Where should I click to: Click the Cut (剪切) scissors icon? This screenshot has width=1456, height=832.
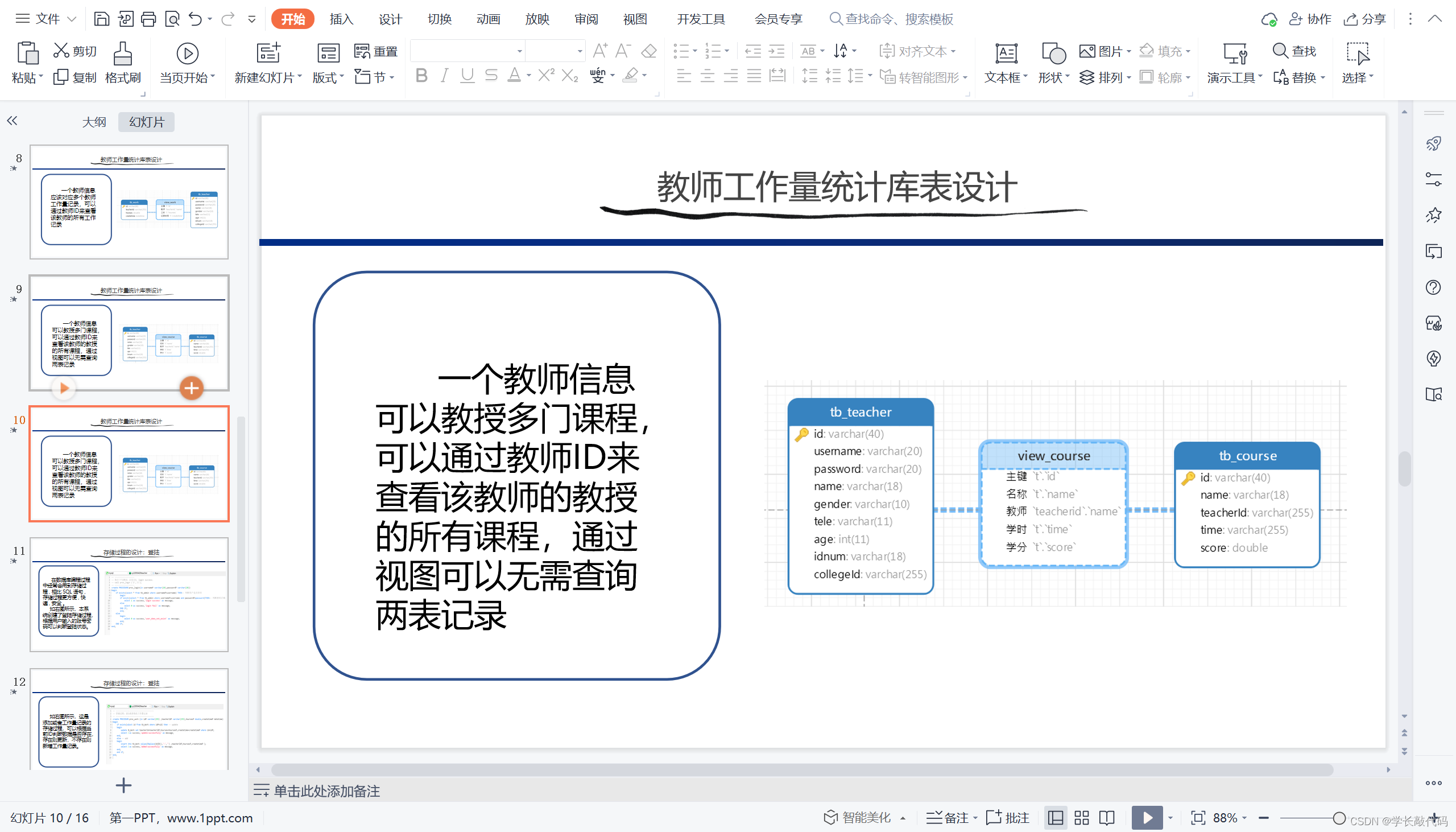tap(61, 50)
